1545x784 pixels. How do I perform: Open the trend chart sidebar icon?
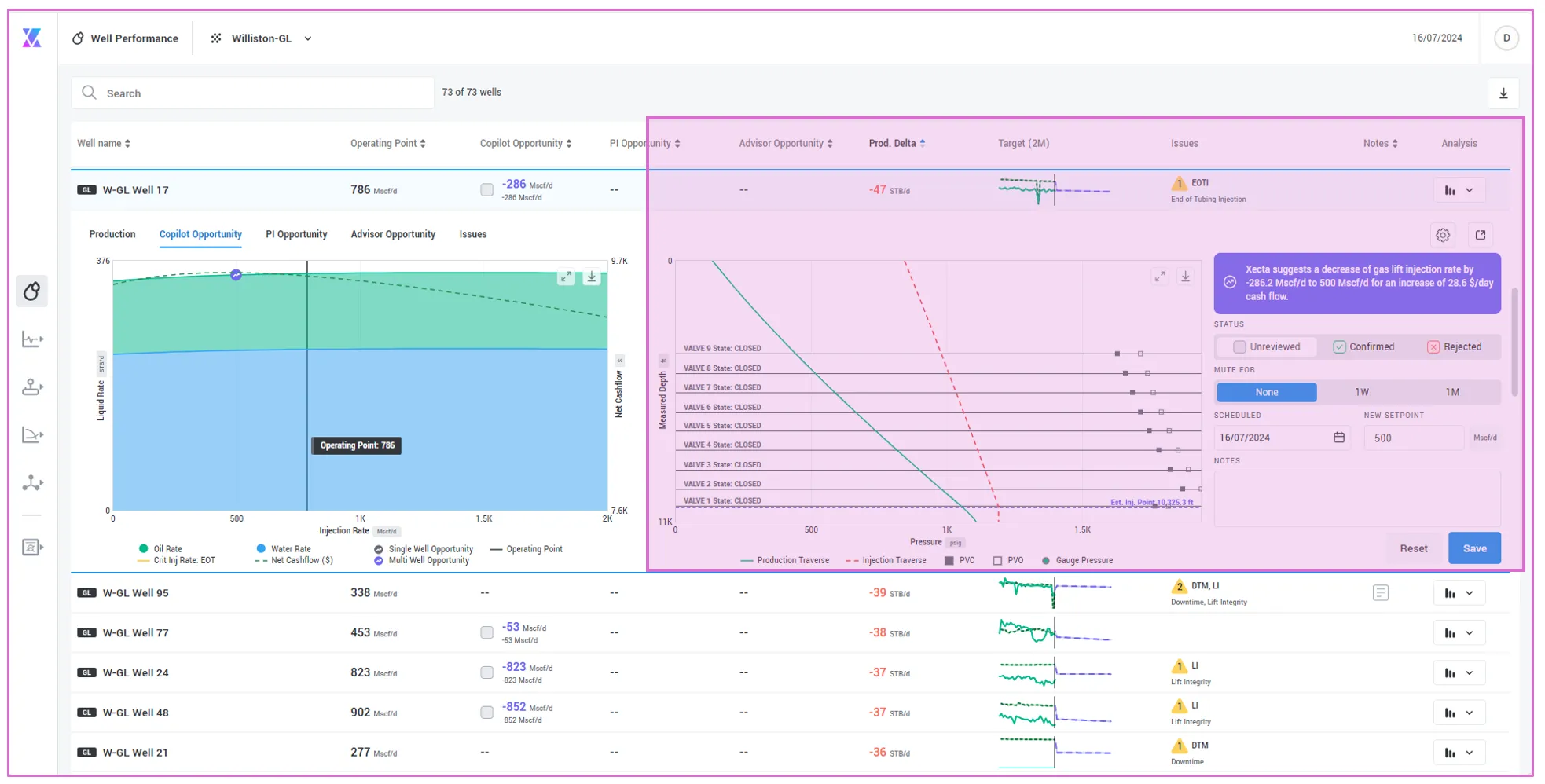(x=31, y=339)
